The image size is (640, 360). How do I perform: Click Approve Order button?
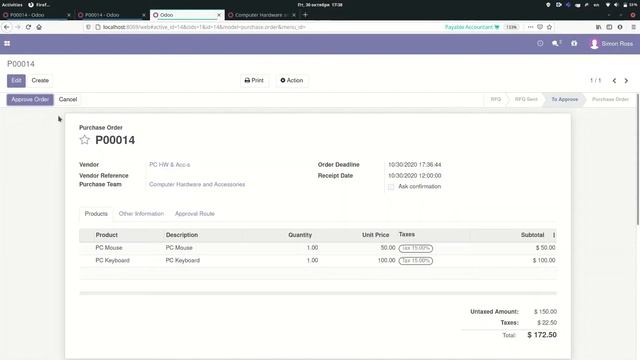(30, 100)
